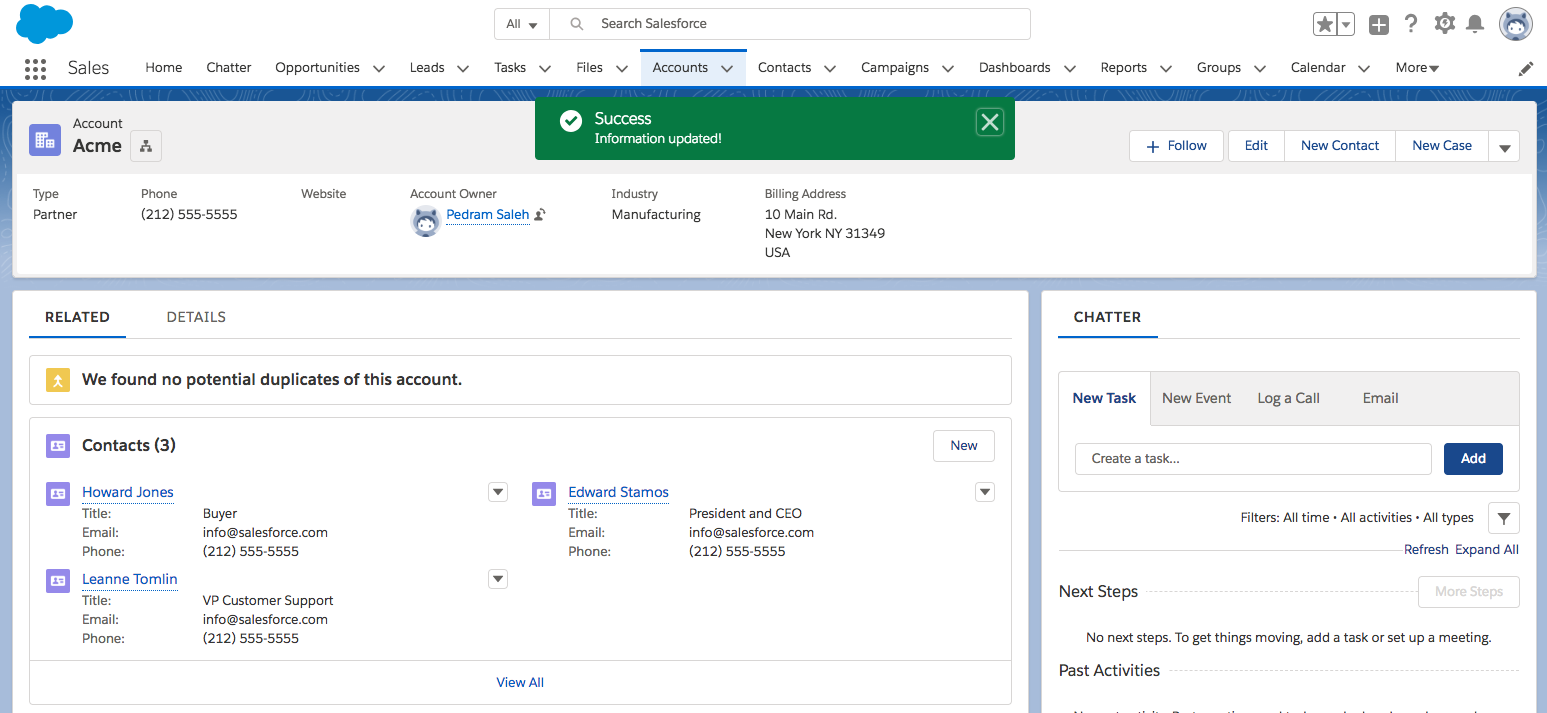This screenshot has width=1547, height=713.
Task: Open the App Launcher grid icon
Action: click(35, 68)
